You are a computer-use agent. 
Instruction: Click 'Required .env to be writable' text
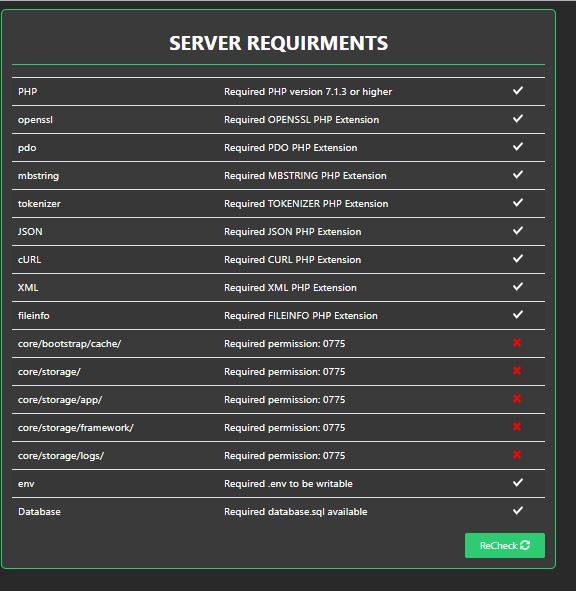[x=288, y=484]
